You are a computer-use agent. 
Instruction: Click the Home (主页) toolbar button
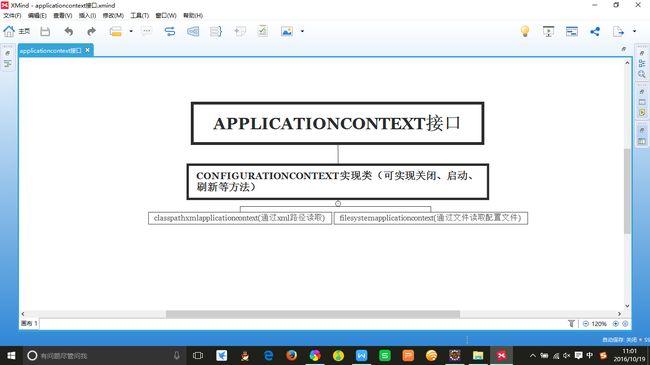(17, 31)
